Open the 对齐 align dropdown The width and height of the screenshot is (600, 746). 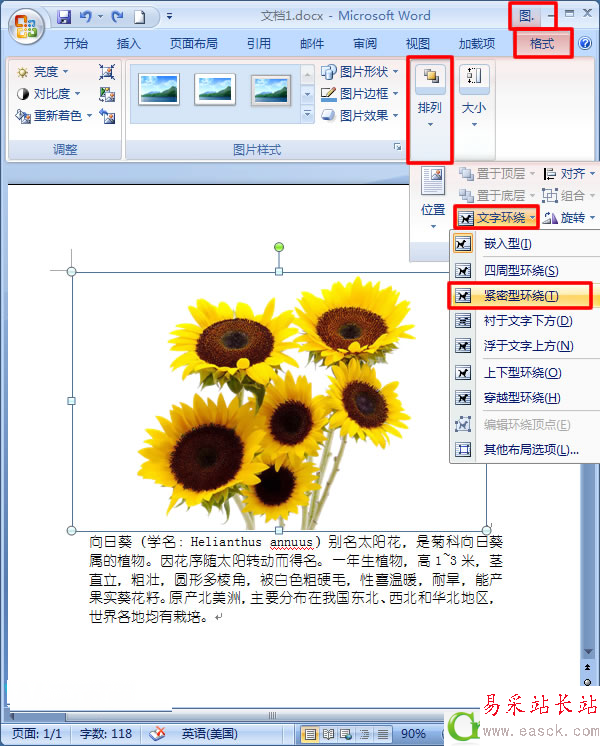click(570, 174)
